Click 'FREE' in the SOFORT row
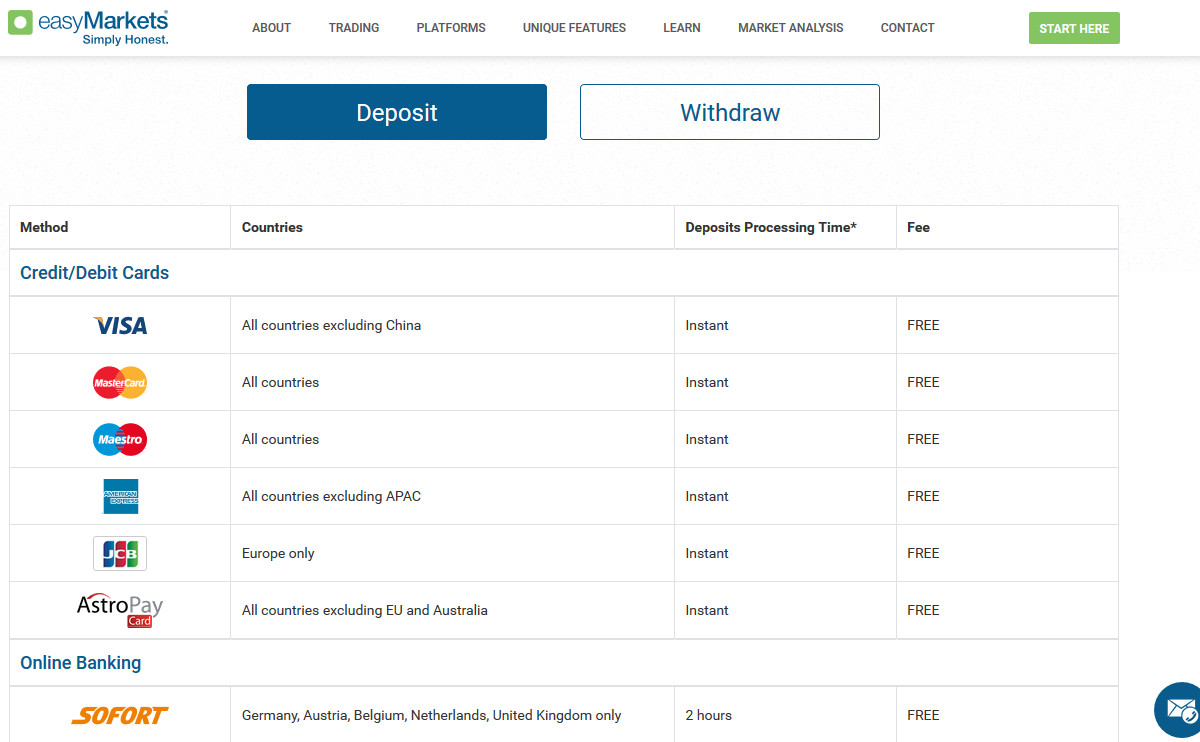Screen dimensions: 1200x742 click(923, 715)
